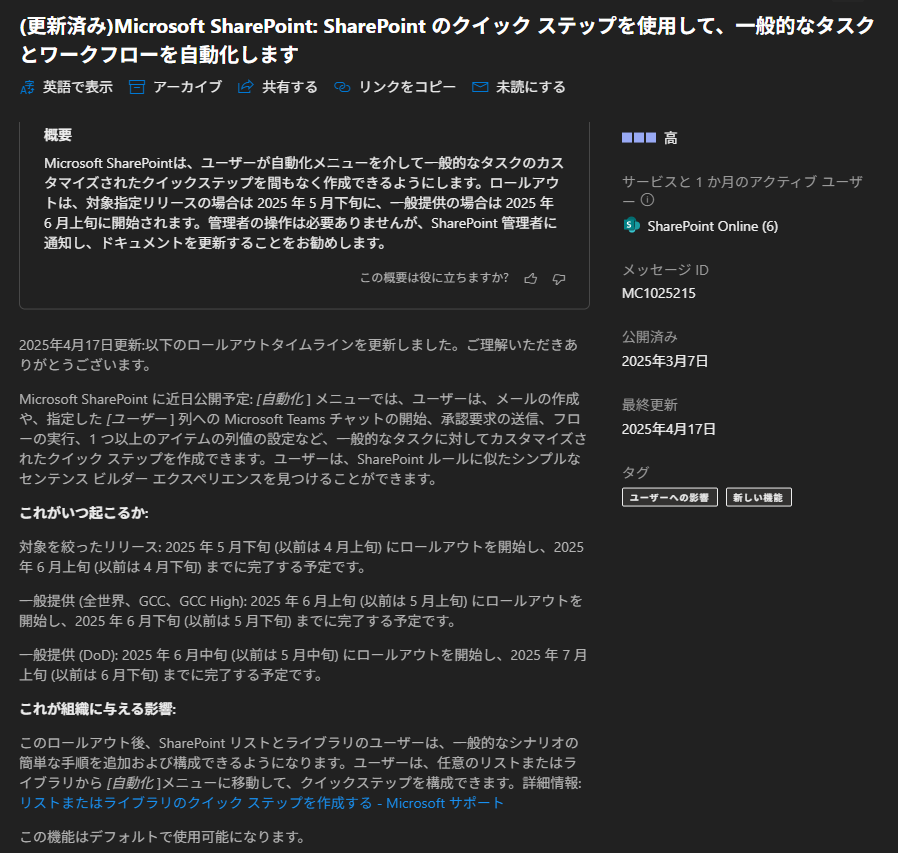Click the この概要は役に立ちますか? prompt
Viewport: 898px width, 853px height.
pos(434,278)
